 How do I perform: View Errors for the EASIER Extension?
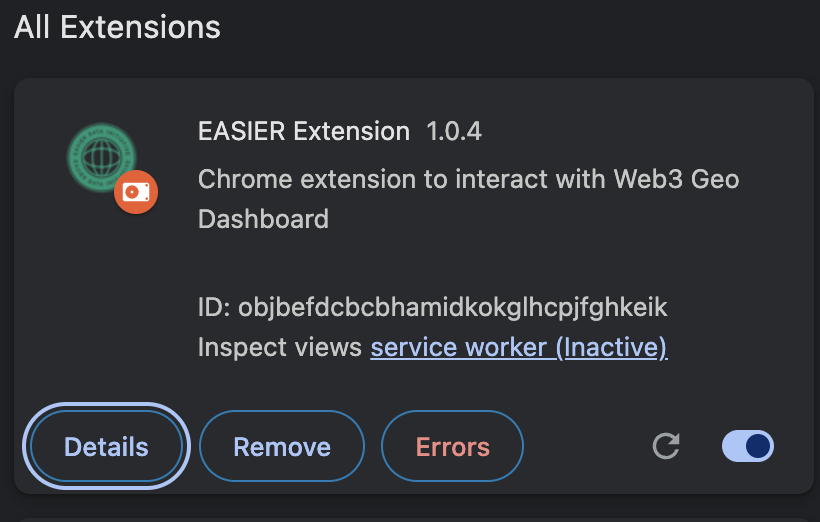[x=452, y=446]
